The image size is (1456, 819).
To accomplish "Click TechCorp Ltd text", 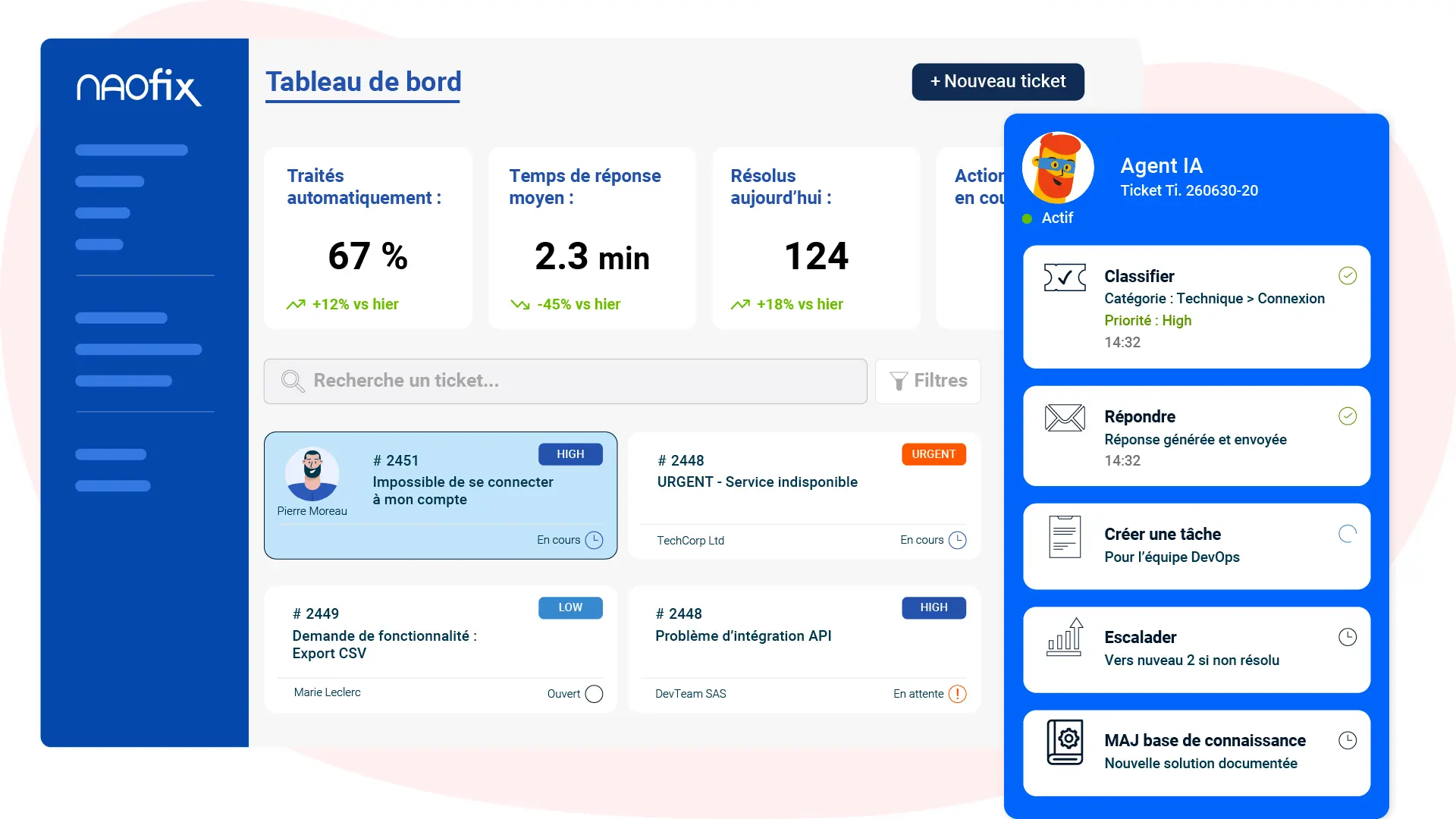I will point(690,541).
